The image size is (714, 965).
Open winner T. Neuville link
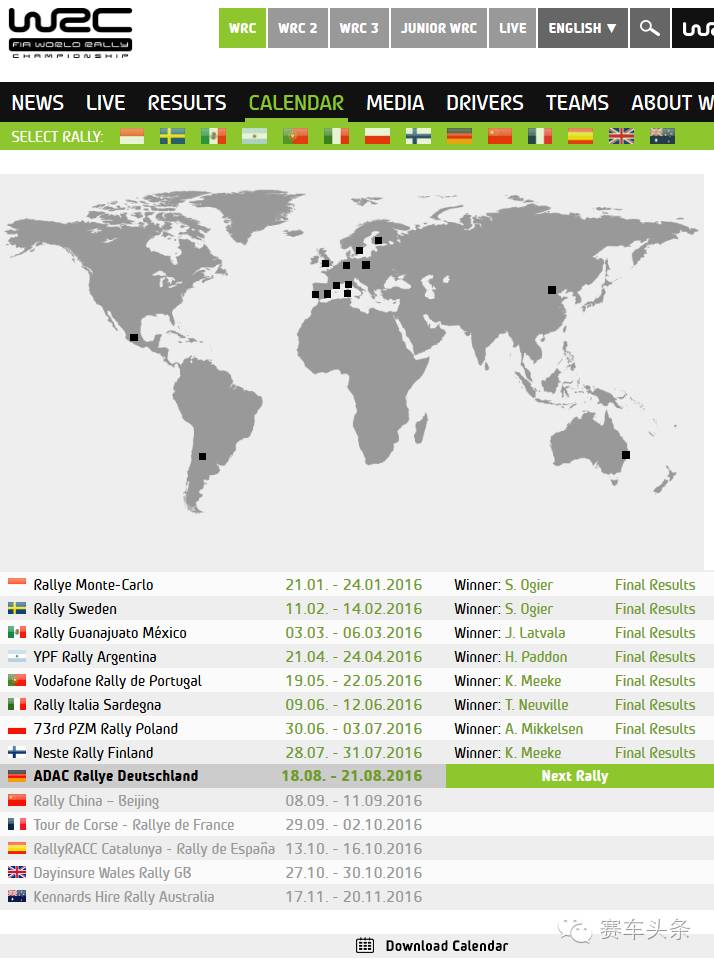[x=537, y=705]
